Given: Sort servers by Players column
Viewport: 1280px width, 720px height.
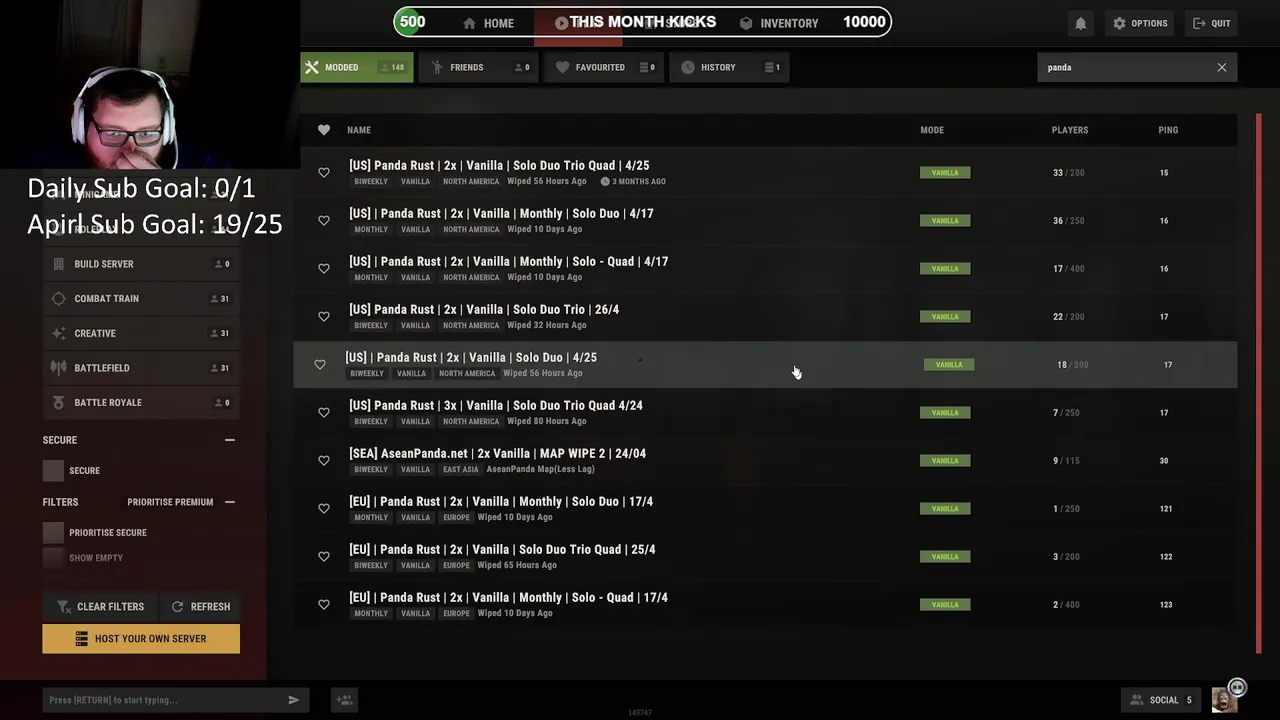Looking at the screenshot, I should [1070, 130].
